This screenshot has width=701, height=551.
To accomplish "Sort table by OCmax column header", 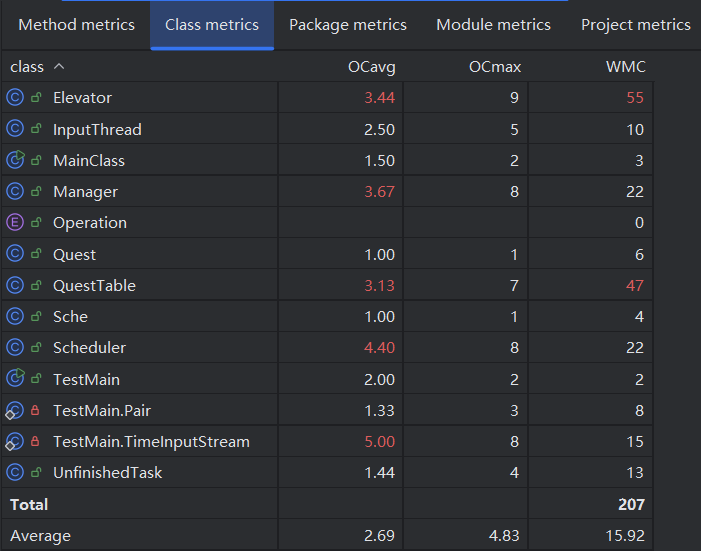I will coord(495,67).
